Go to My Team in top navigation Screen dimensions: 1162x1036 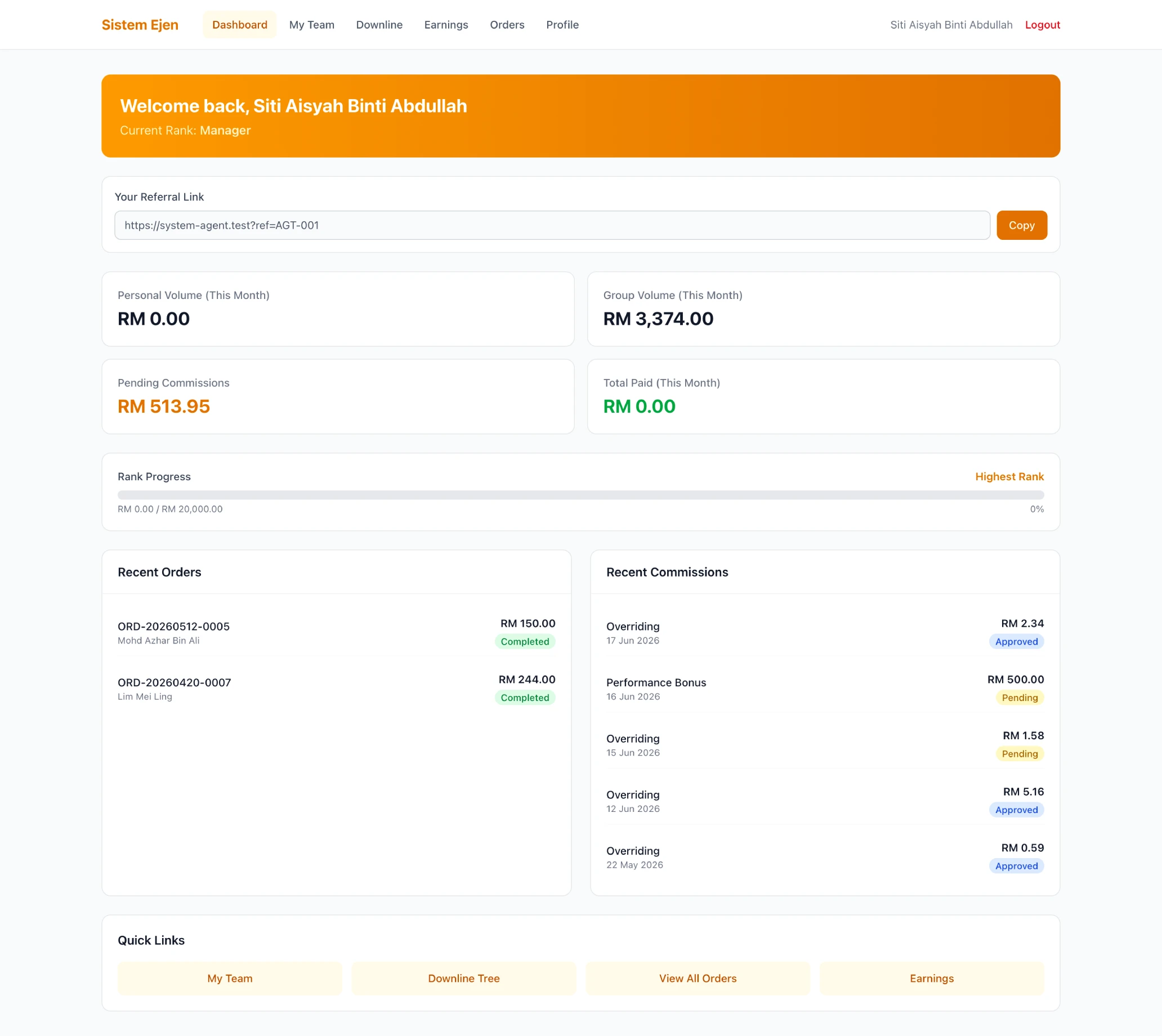[311, 24]
